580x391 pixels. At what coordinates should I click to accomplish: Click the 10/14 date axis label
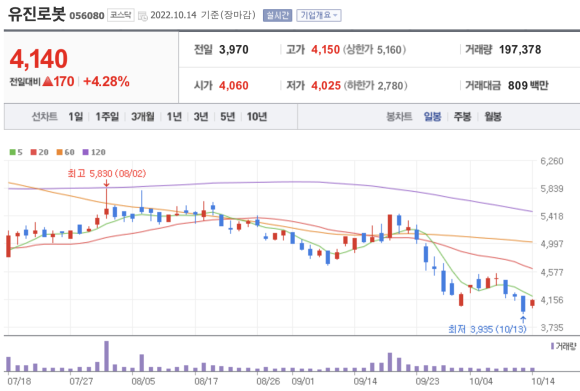[543, 381]
